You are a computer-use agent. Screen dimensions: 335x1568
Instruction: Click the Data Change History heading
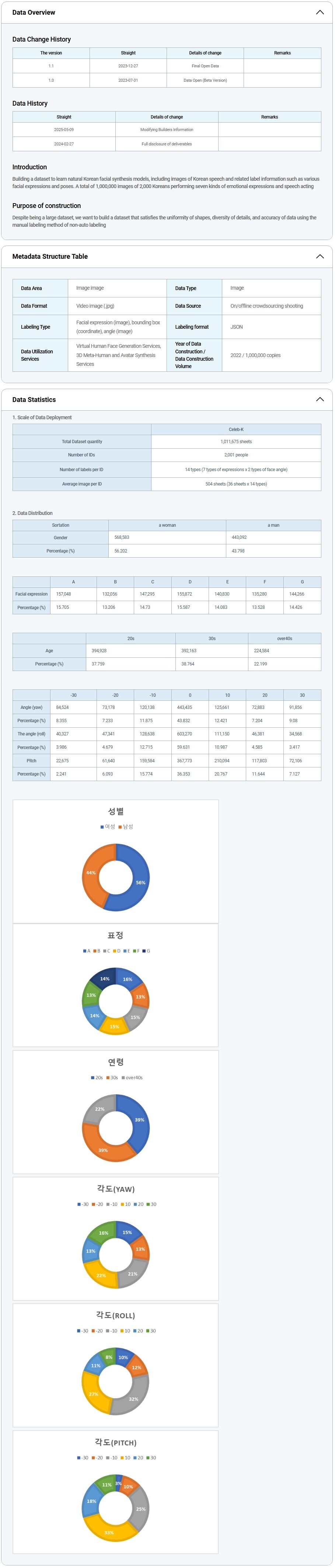pos(41,39)
